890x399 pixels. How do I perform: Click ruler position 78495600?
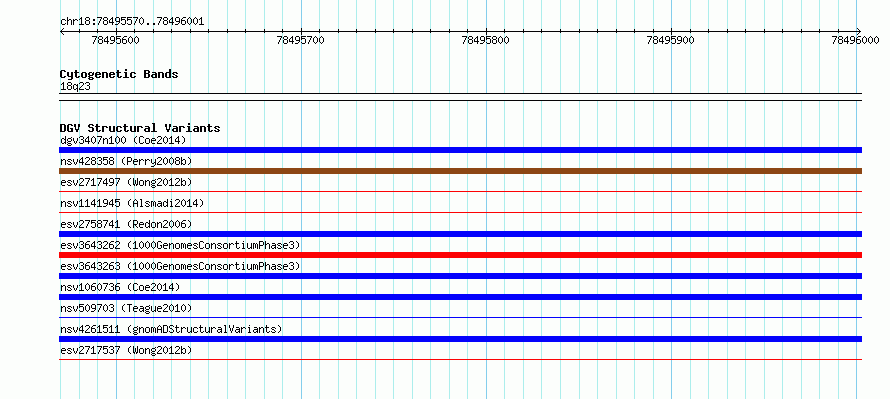pos(115,40)
